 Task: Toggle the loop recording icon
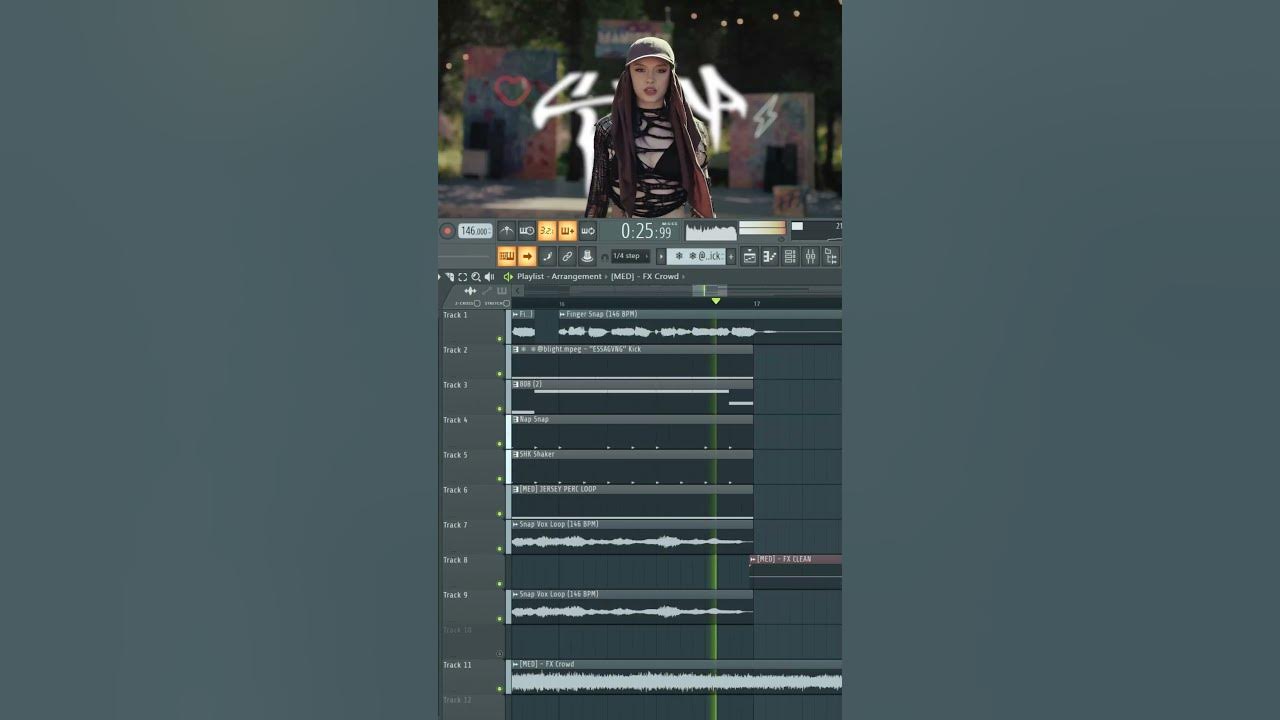pyautogui.click(x=588, y=231)
